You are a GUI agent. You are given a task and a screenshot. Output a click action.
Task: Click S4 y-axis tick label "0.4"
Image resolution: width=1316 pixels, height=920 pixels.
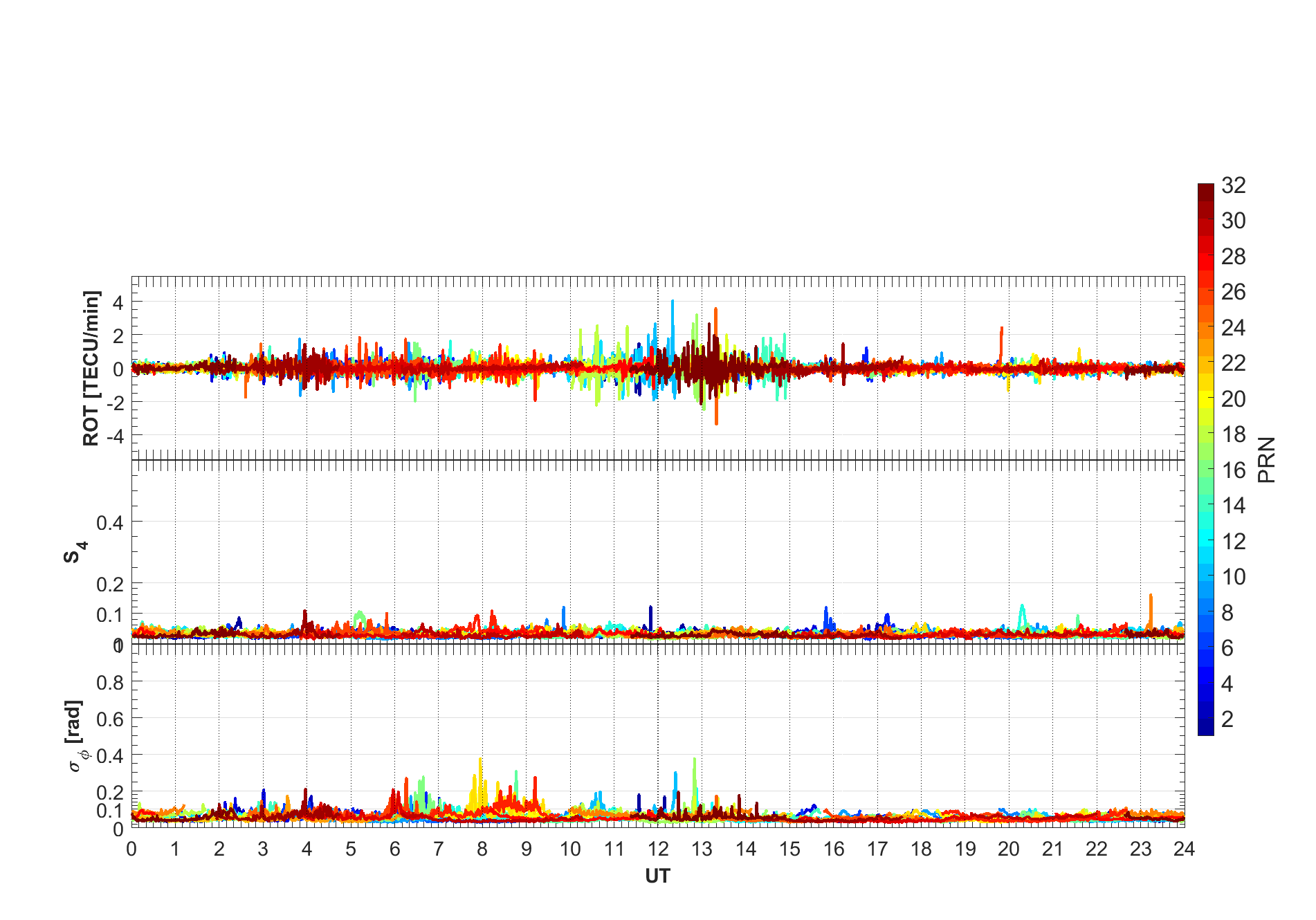click(x=110, y=523)
